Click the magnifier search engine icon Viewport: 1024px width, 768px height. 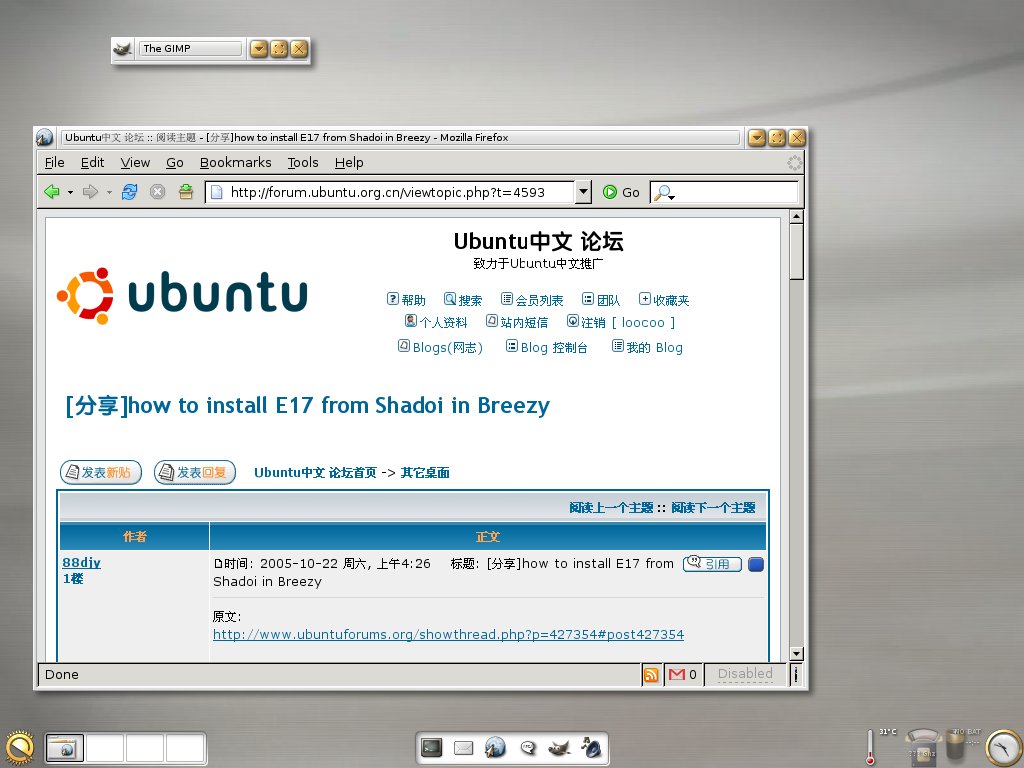pos(664,193)
